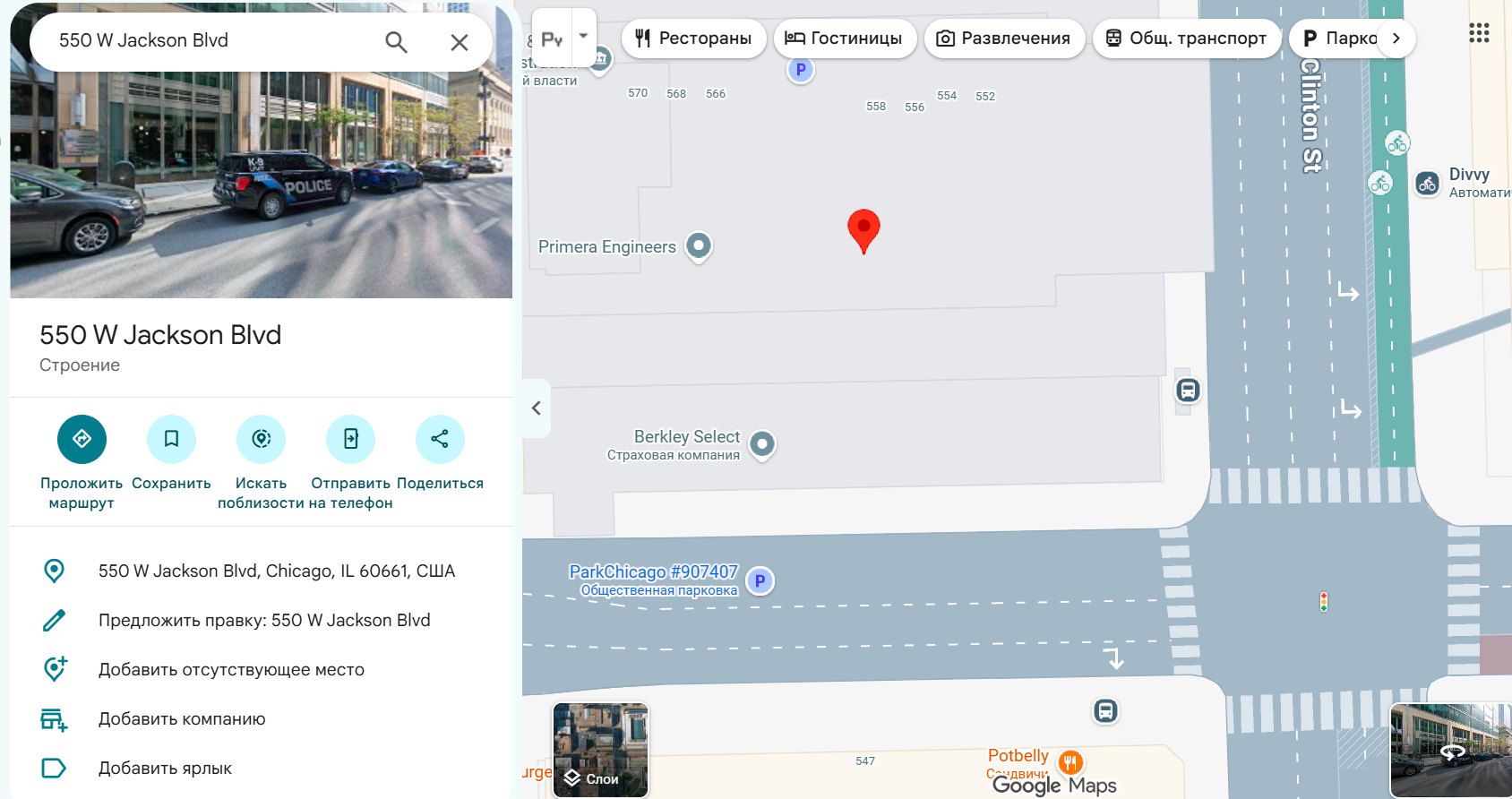
Task: Click Добавить компанию
Action: pos(261,718)
